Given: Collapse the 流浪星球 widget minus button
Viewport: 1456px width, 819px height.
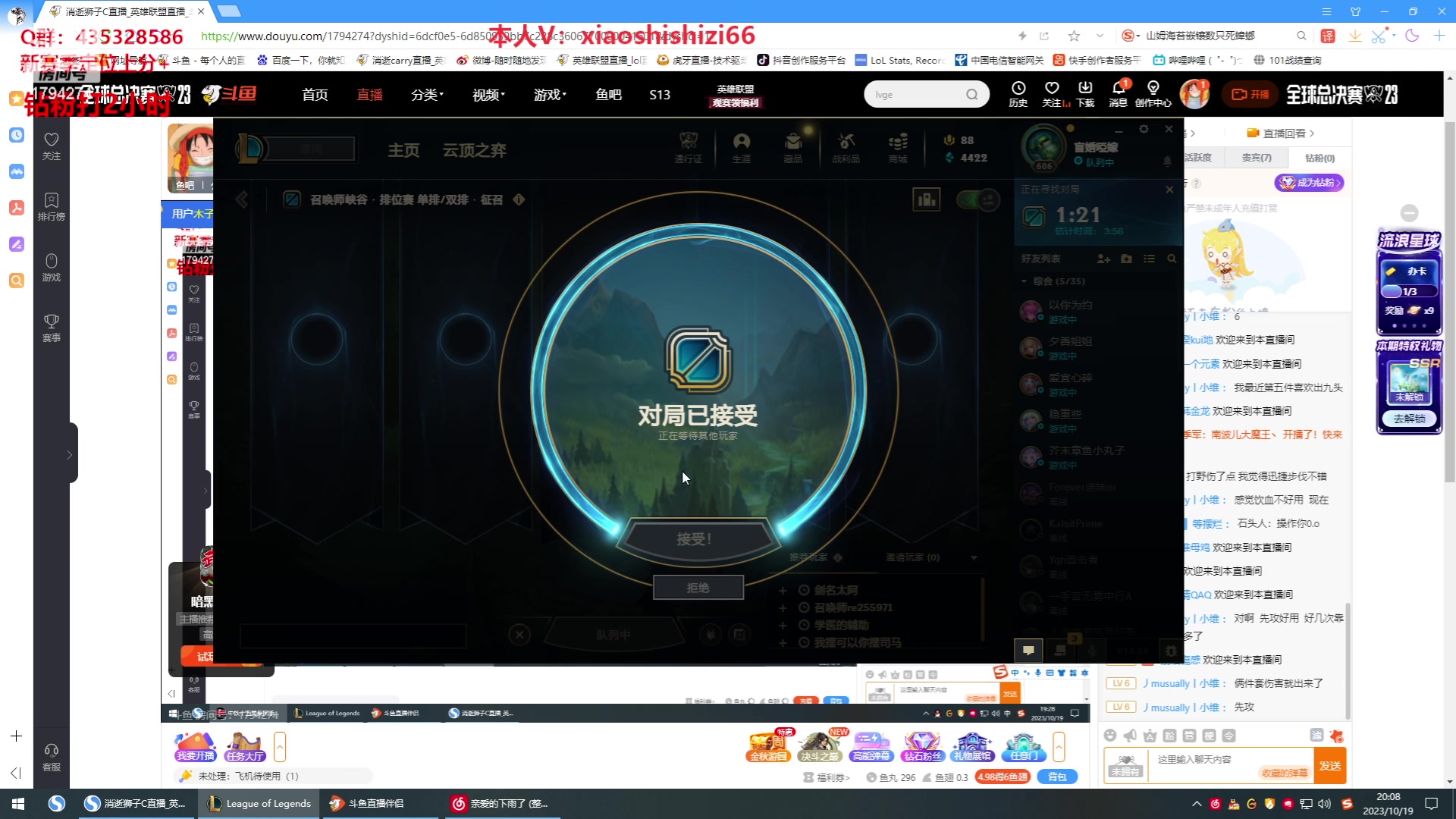Looking at the screenshot, I should [1410, 213].
